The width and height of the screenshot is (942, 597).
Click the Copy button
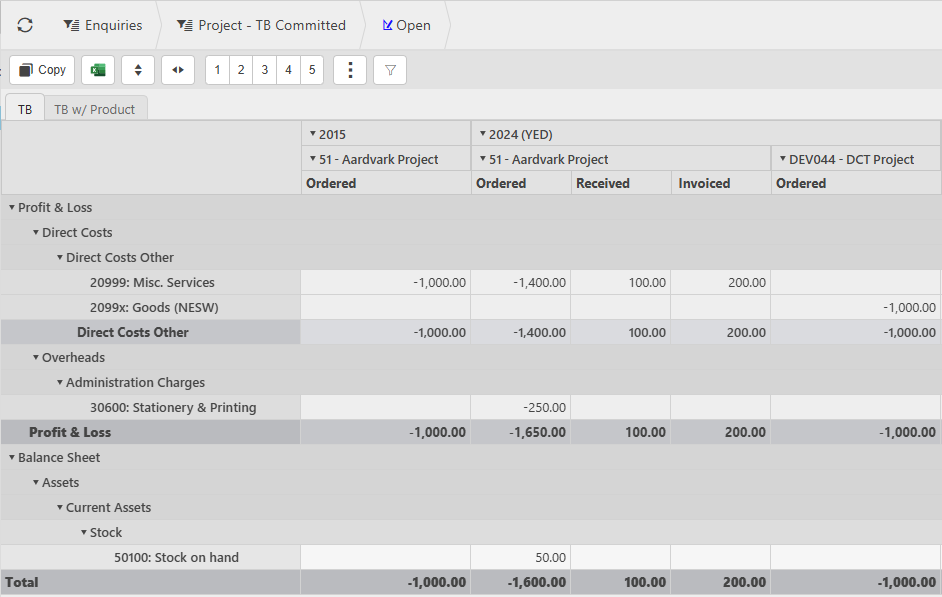42,70
